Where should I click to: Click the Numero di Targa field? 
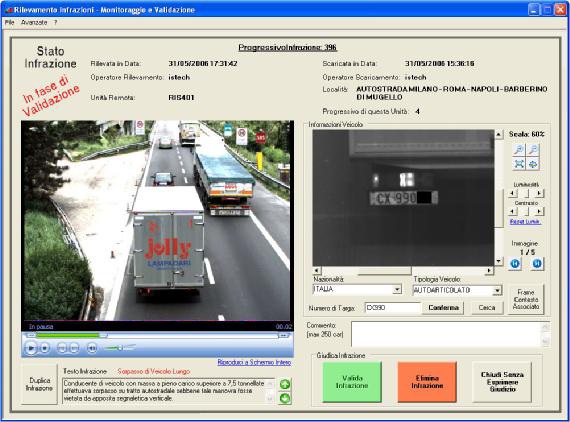pos(393,308)
